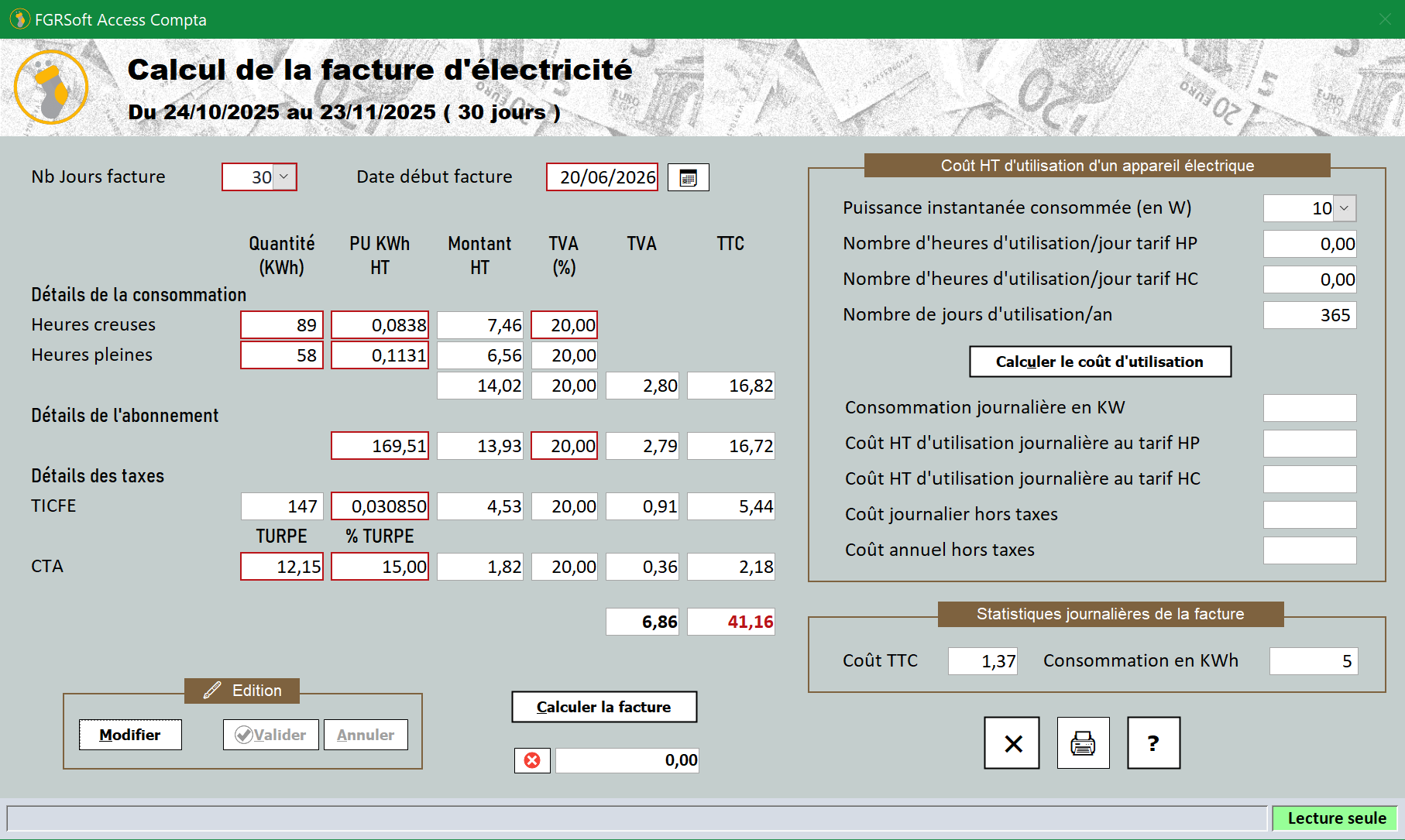1405x840 pixels.
Task: Open the calendar date picker icon
Action: coord(688,177)
